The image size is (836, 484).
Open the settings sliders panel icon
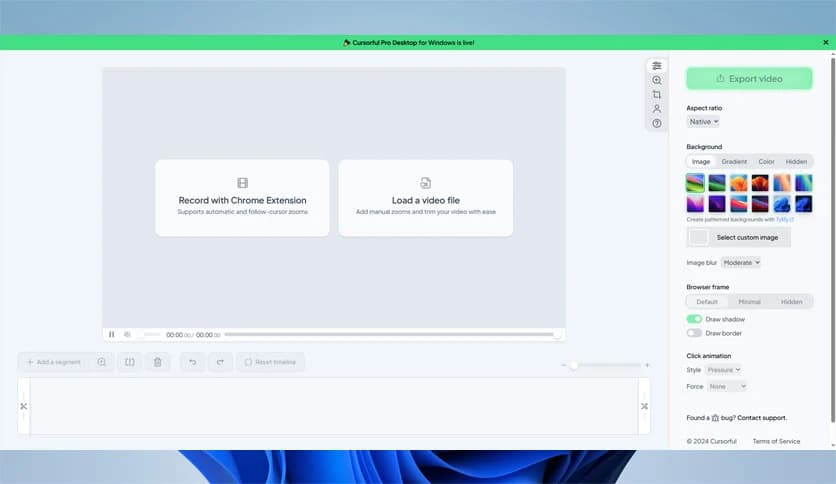(x=657, y=66)
